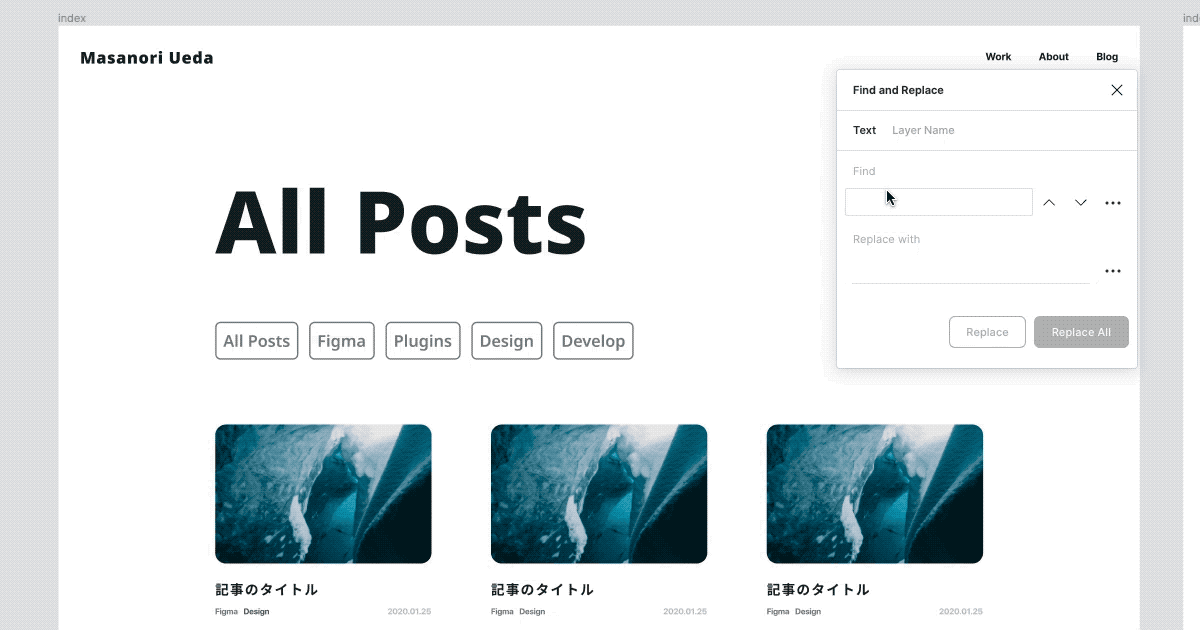Click the Replace All button
This screenshot has width=1200, height=630.
[1081, 332]
